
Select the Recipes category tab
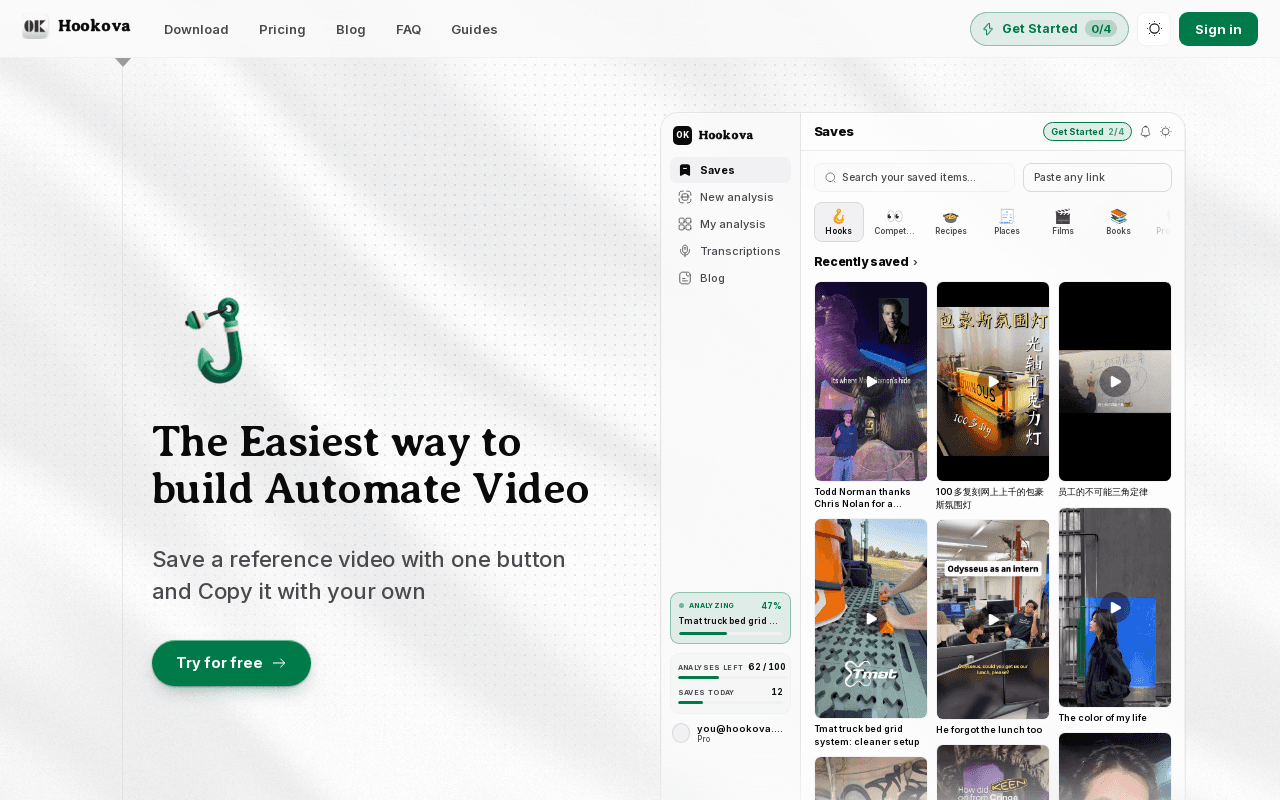point(951,222)
